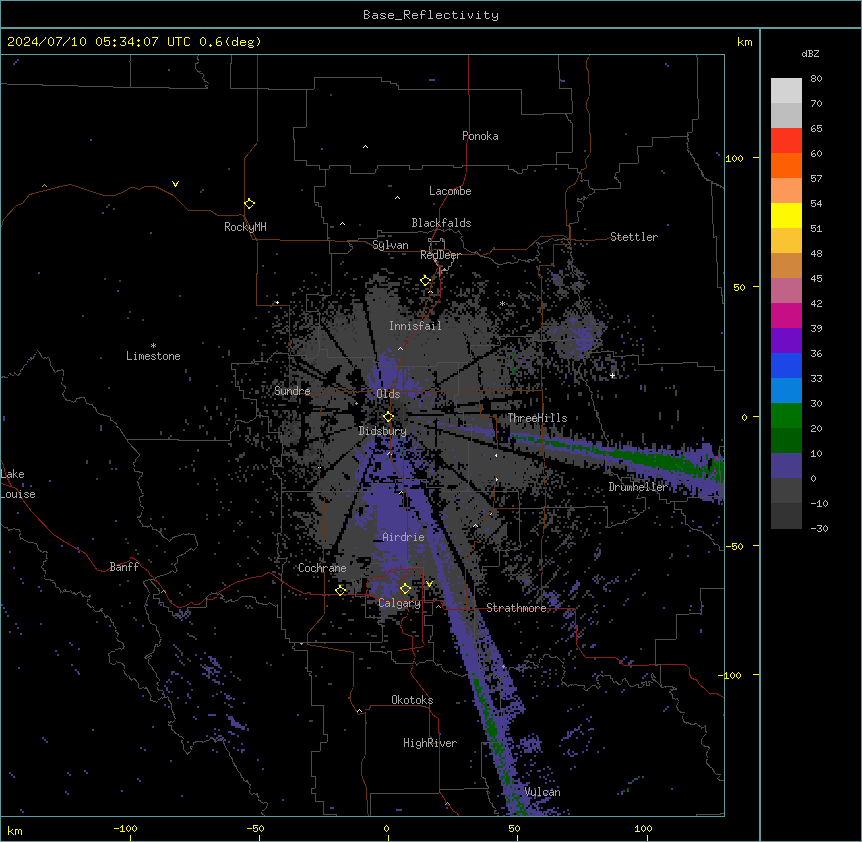Select the Ponoka city label
The width and height of the screenshot is (862, 842).
pyautogui.click(x=480, y=136)
